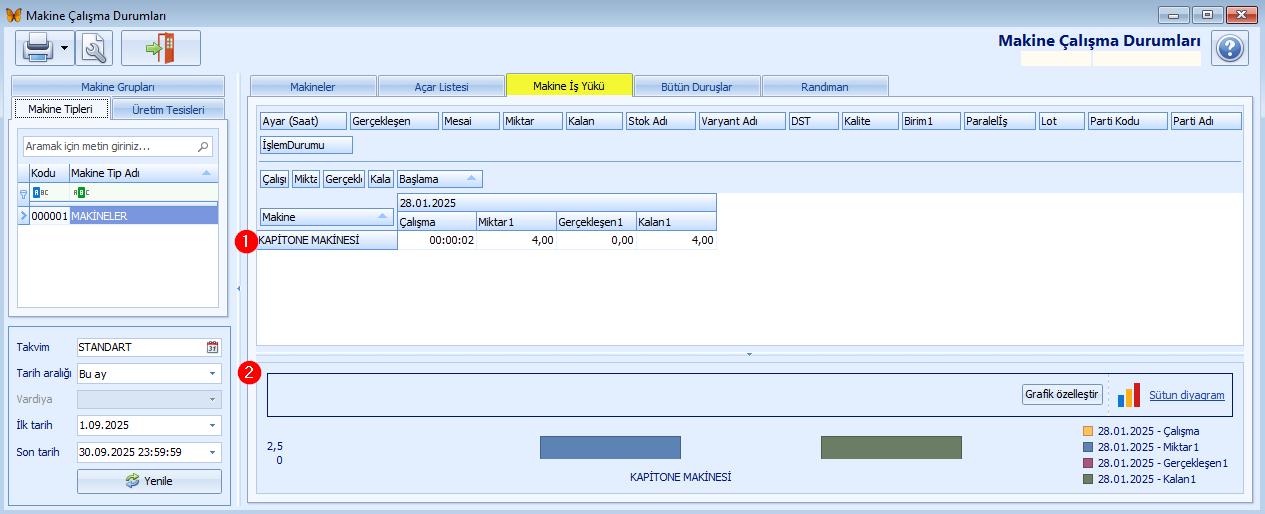Open the Takvim calendar icon

[212, 347]
